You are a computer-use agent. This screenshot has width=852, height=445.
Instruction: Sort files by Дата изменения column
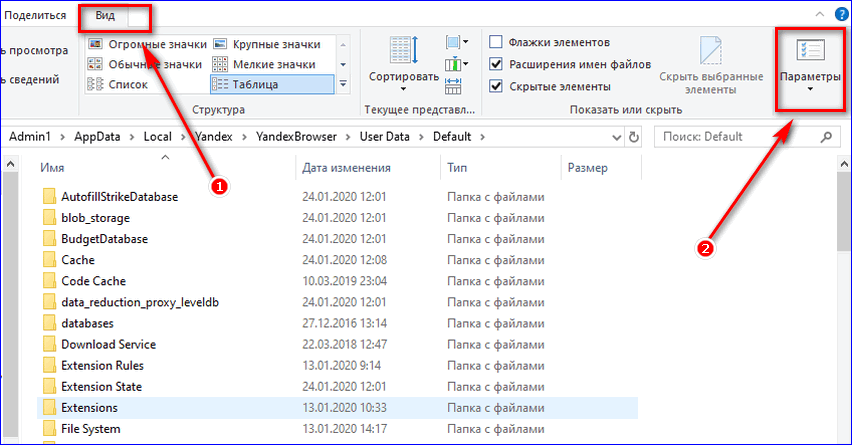(346, 168)
